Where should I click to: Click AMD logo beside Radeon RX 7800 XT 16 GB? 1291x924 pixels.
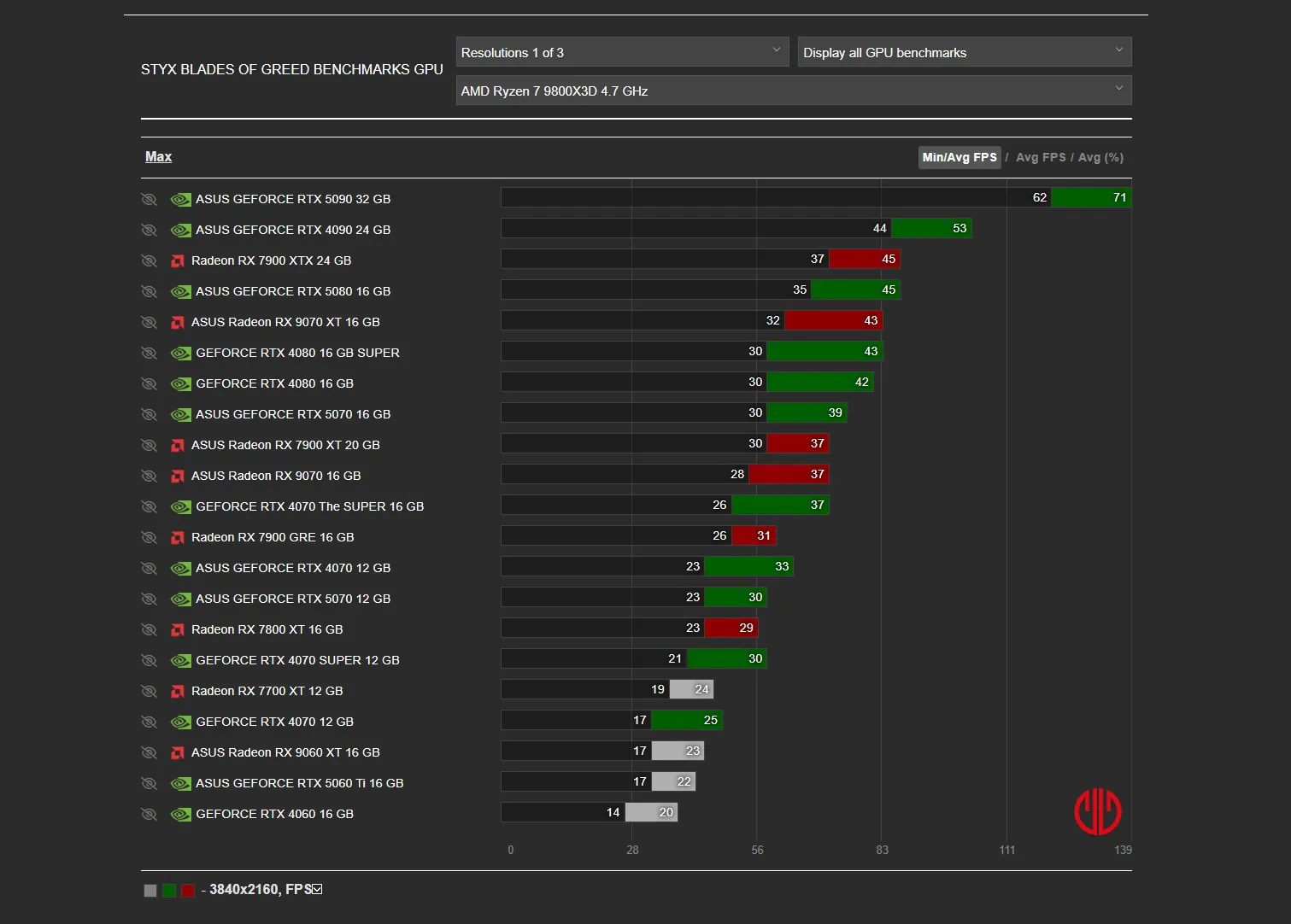(178, 630)
